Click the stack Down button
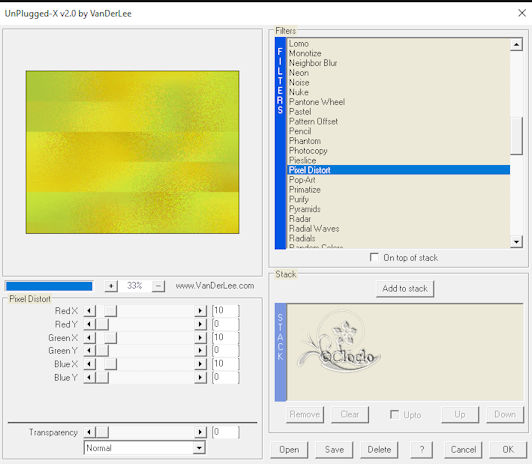Image resolution: width=532 pixels, height=464 pixels. [x=505, y=414]
